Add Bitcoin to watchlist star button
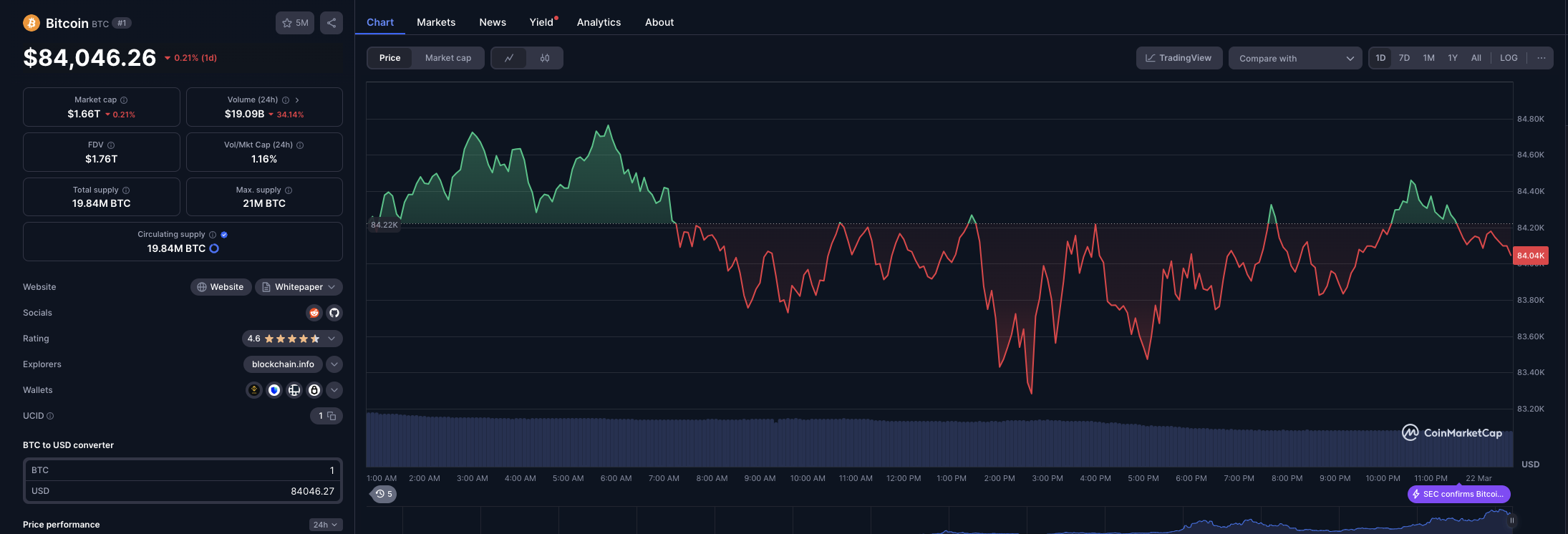Viewport: 1568px width, 534px height. coord(295,23)
